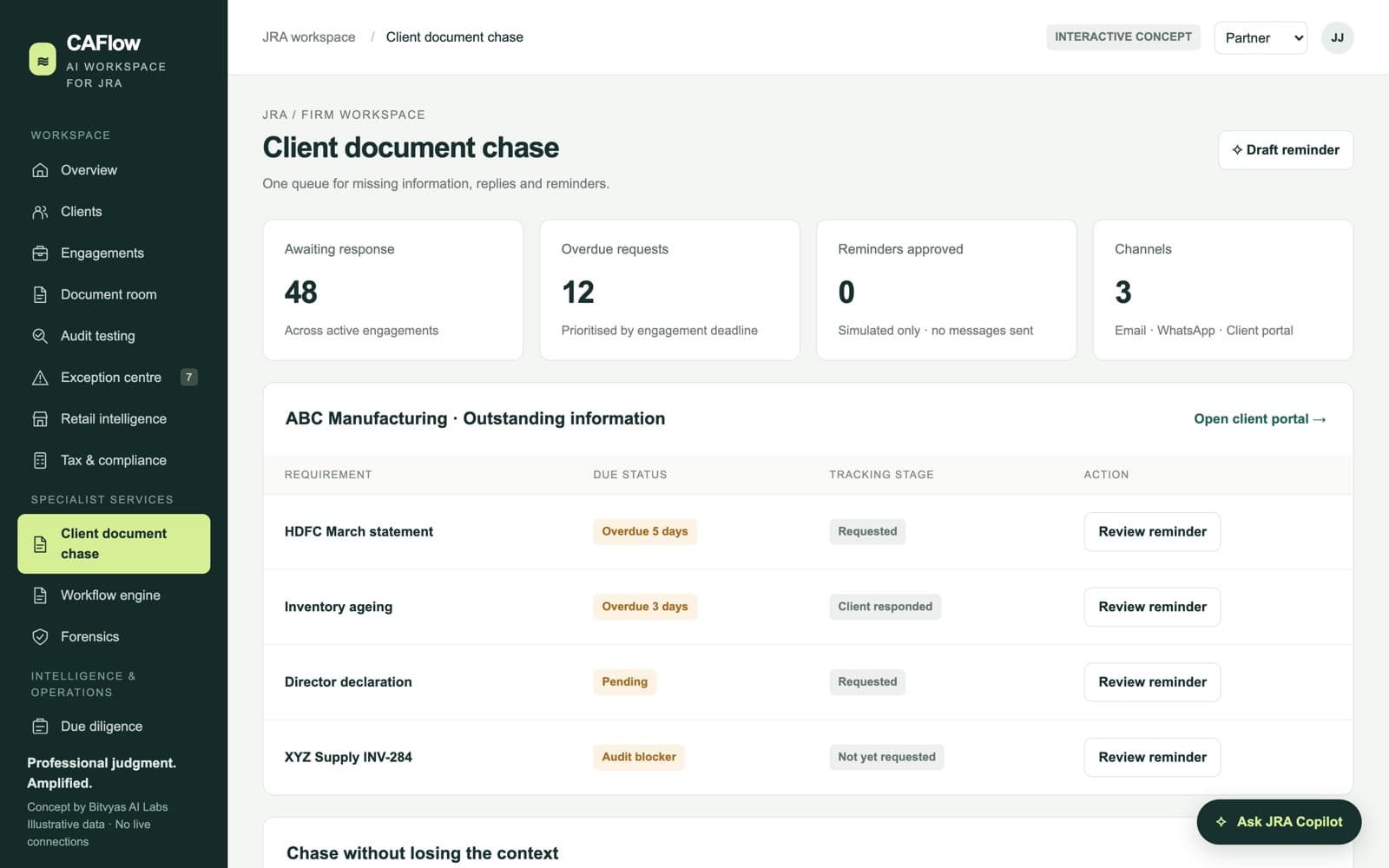Viewport: 1389px width, 868px height.
Task: Open the Document room section
Action: coord(114,294)
